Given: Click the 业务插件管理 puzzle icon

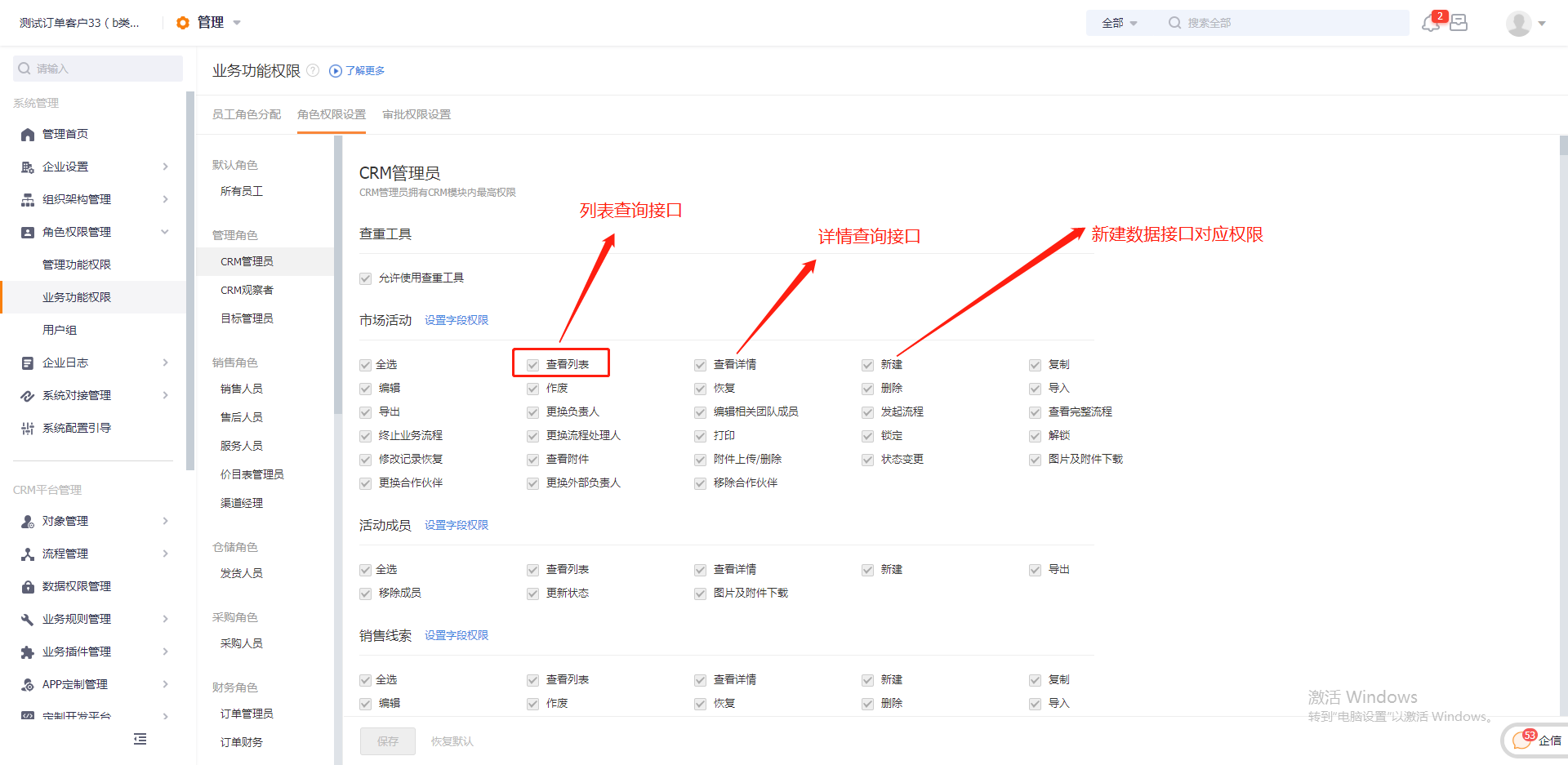Looking at the screenshot, I should tap(28, 652).
